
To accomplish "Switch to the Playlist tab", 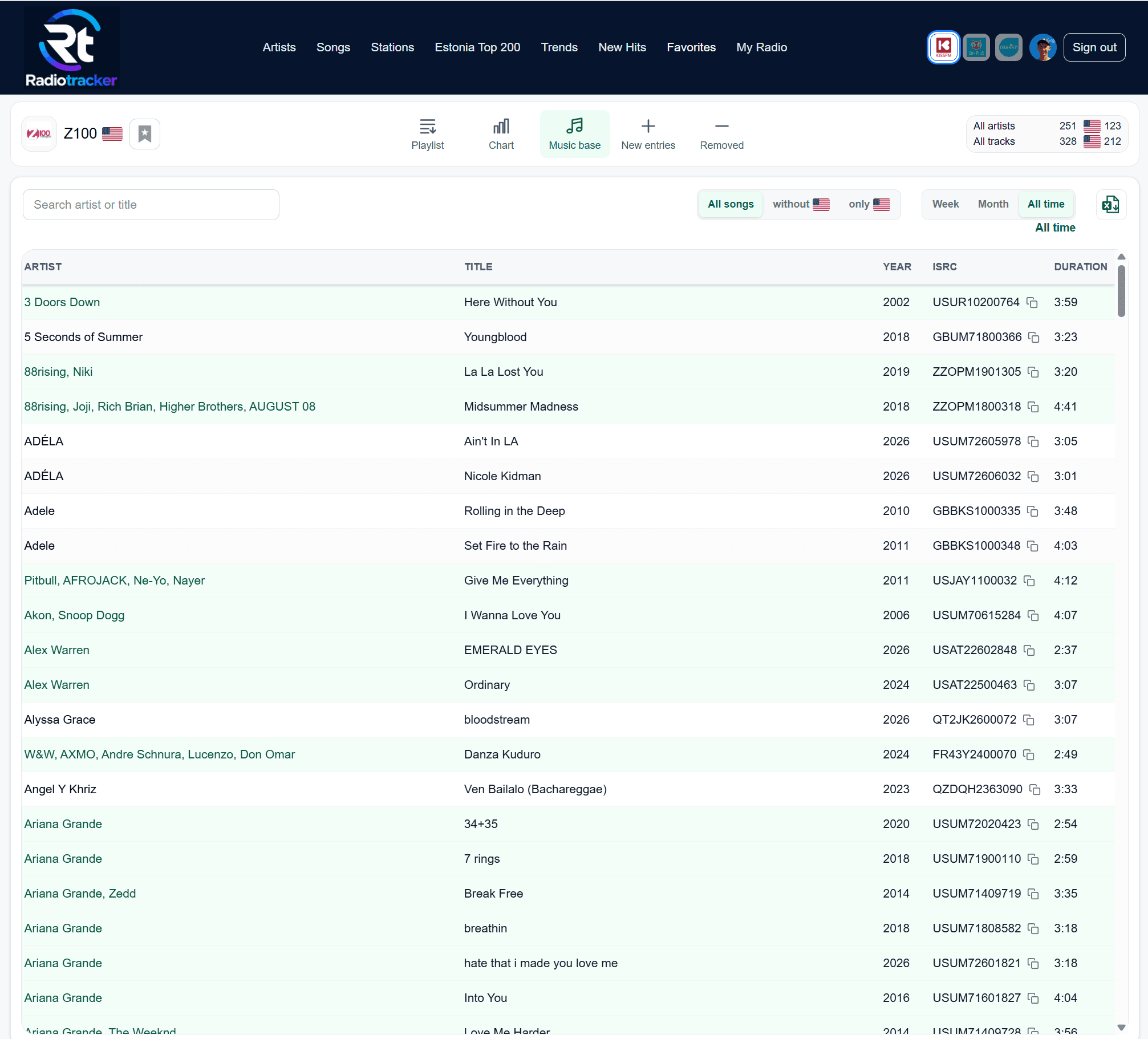I will pos(428,134).
